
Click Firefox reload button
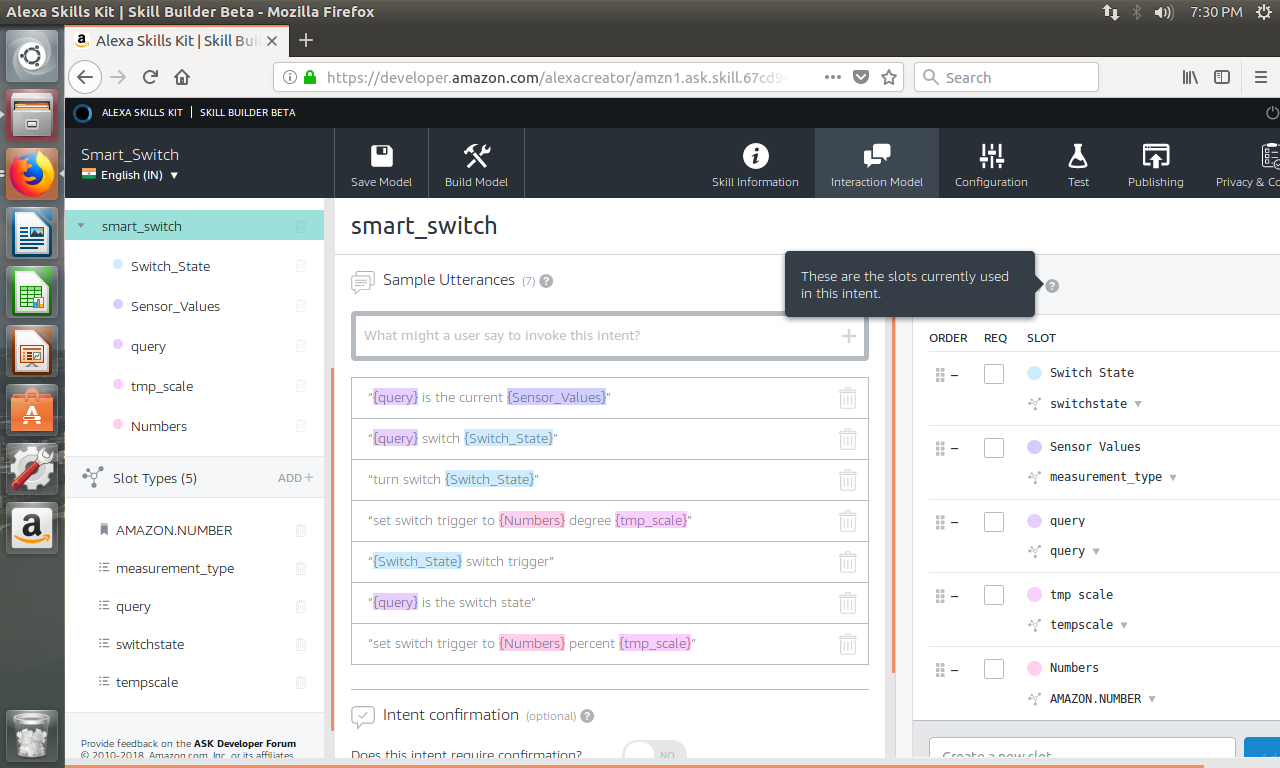(150, 77)
